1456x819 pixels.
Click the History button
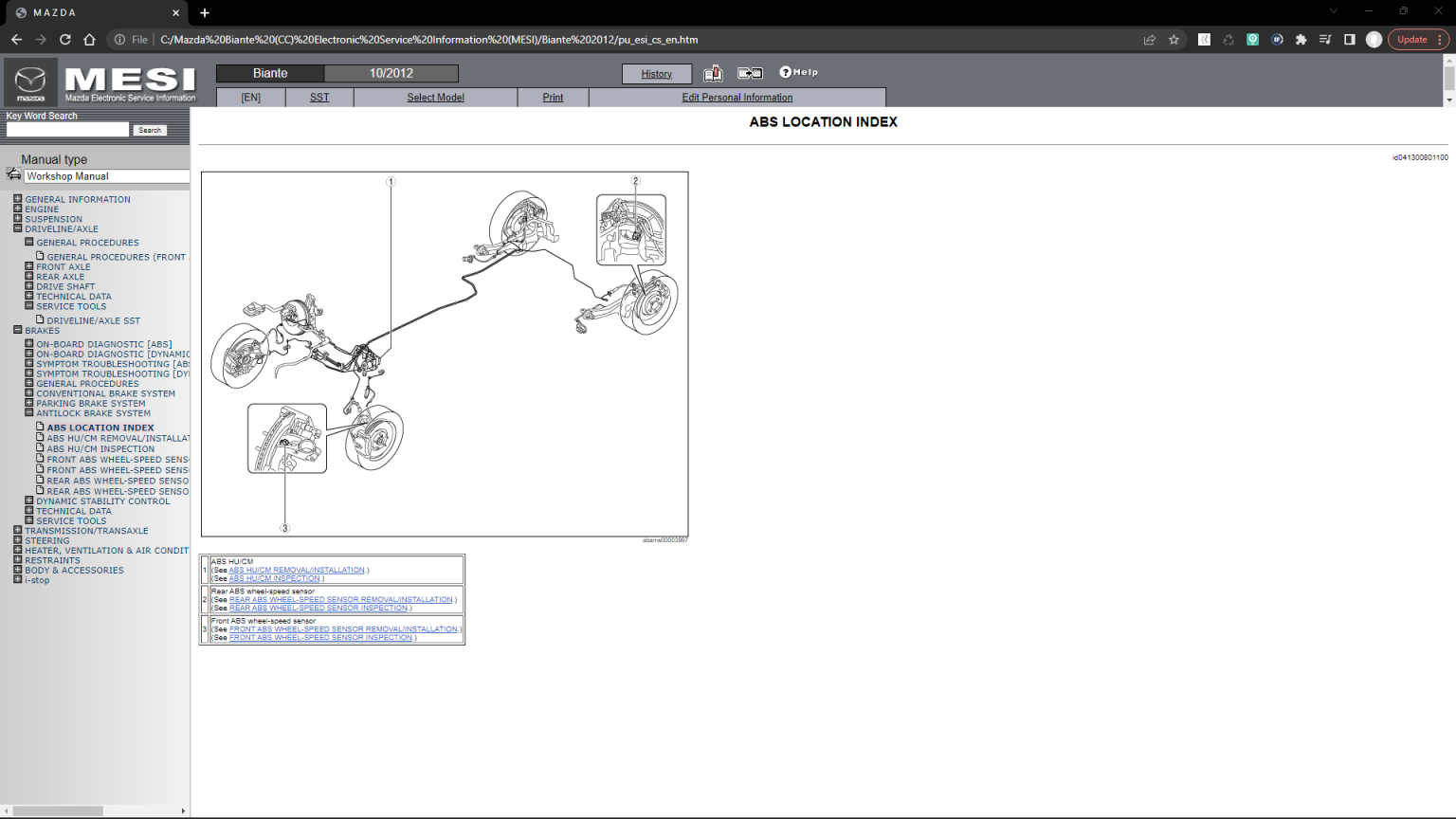656,74
